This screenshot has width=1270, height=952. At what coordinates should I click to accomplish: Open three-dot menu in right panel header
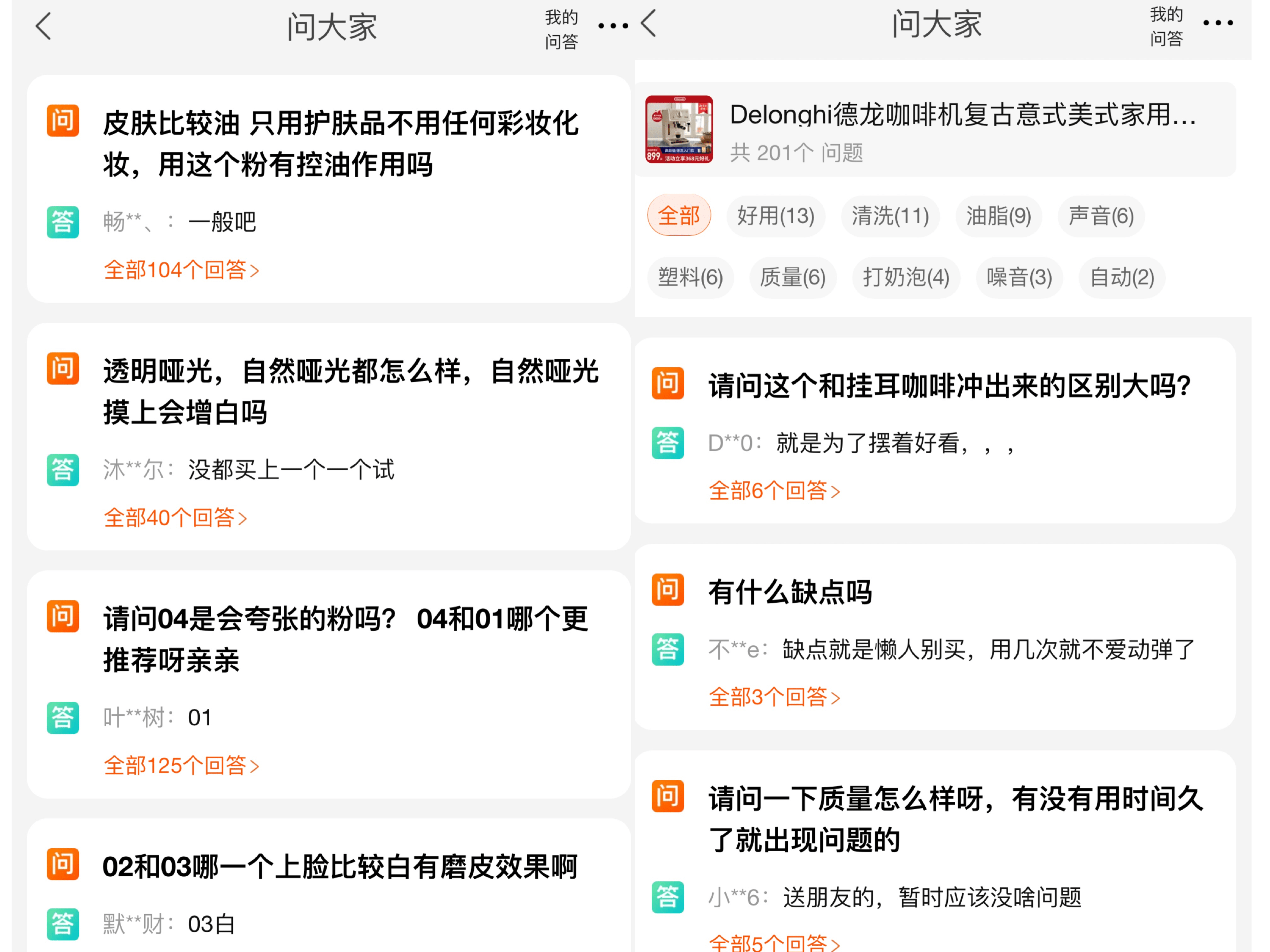pyautogui.click(x=1218, y=23)
